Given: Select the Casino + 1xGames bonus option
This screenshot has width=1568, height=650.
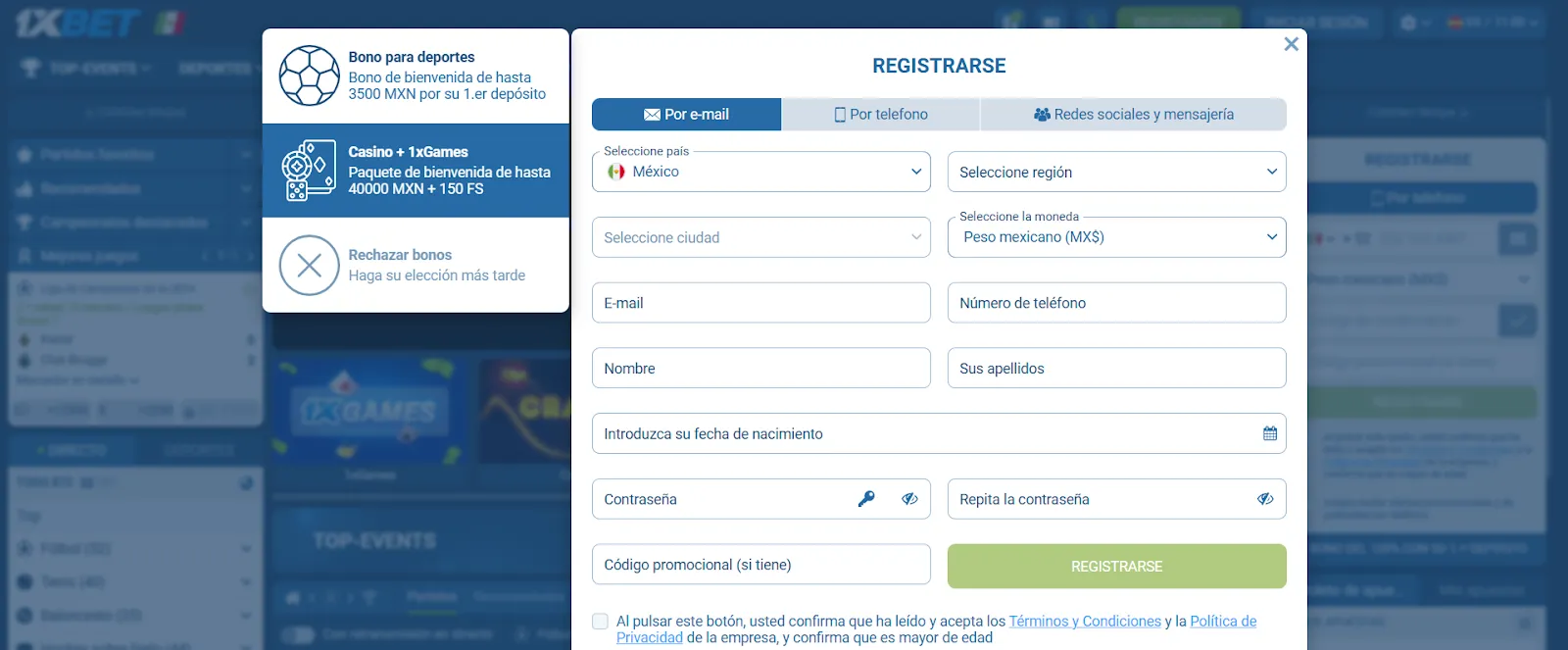Looking at the screenshot, I should pyautogui.click(x=416, y=171).
